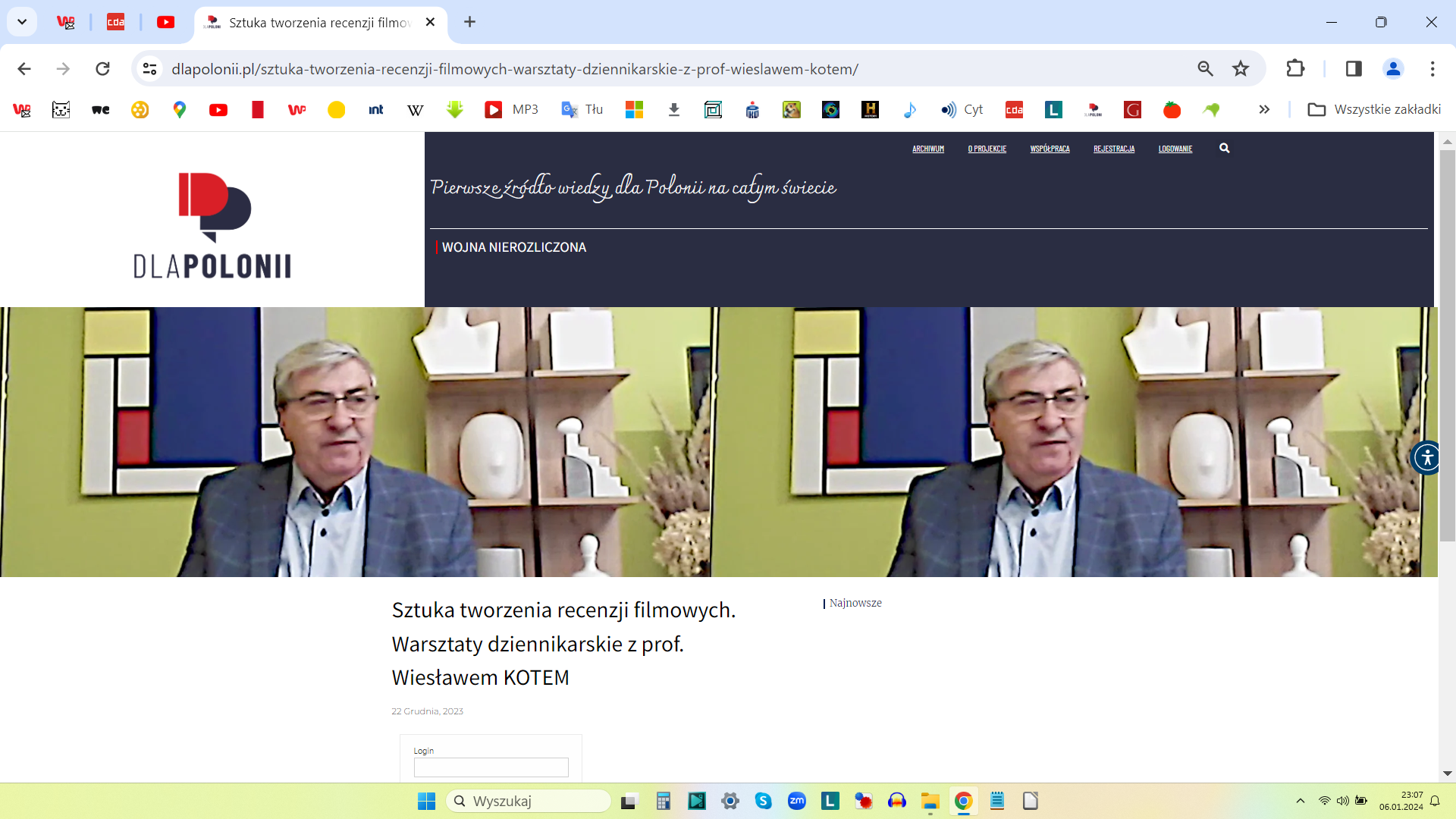Screen dimensions: 1456x819
Task: Reload the current page
Action: [102, 69]
